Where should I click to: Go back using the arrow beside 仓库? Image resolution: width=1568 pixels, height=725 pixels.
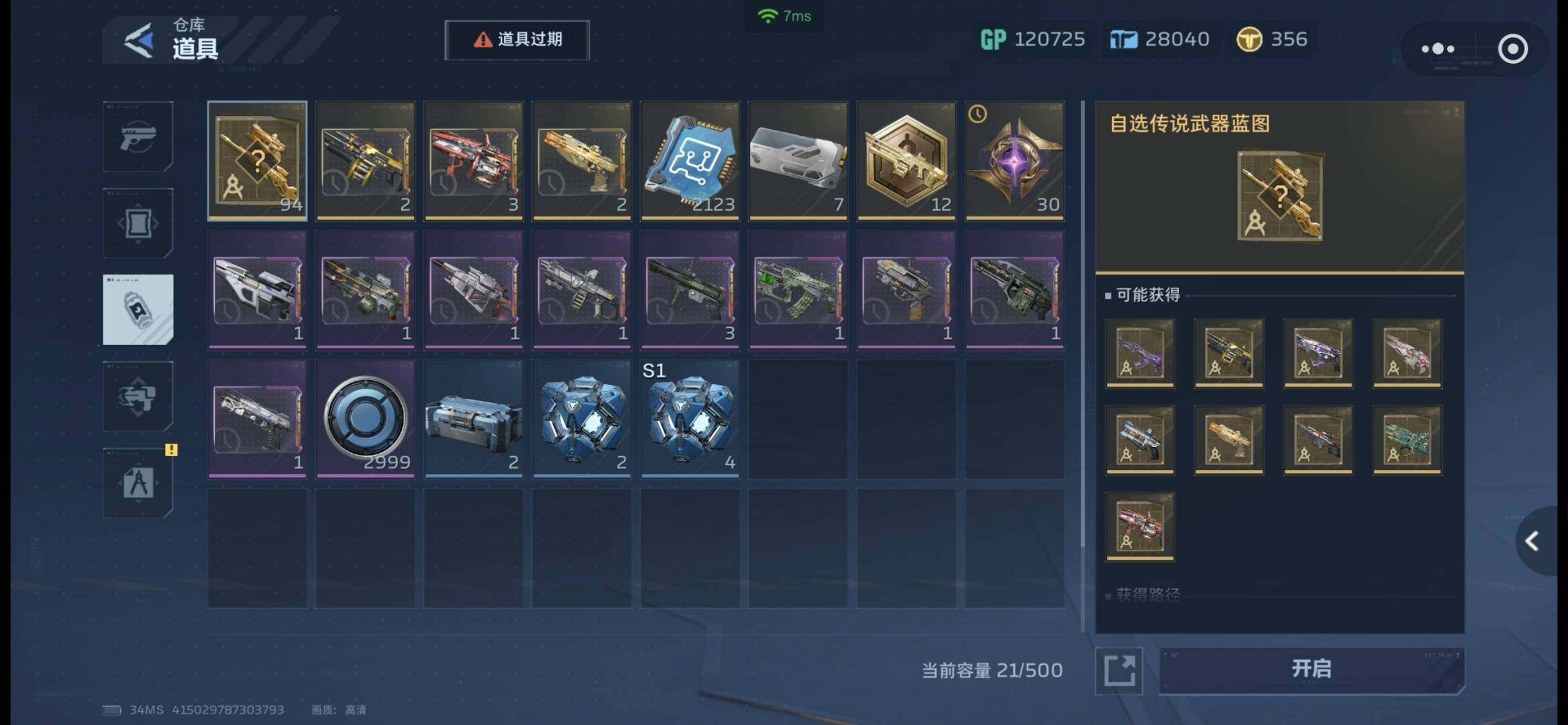click(139, 40)
